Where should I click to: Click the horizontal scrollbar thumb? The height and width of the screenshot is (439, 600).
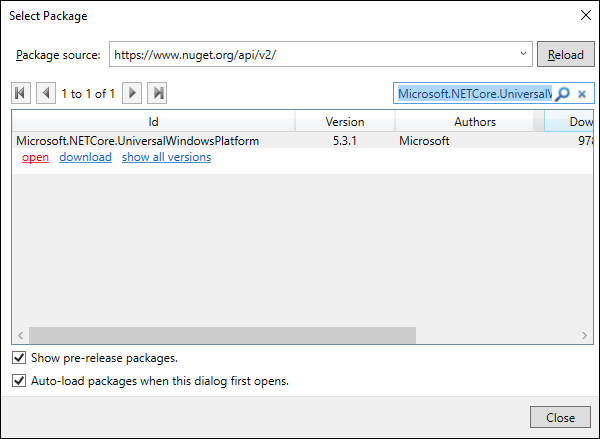[222, 335]
